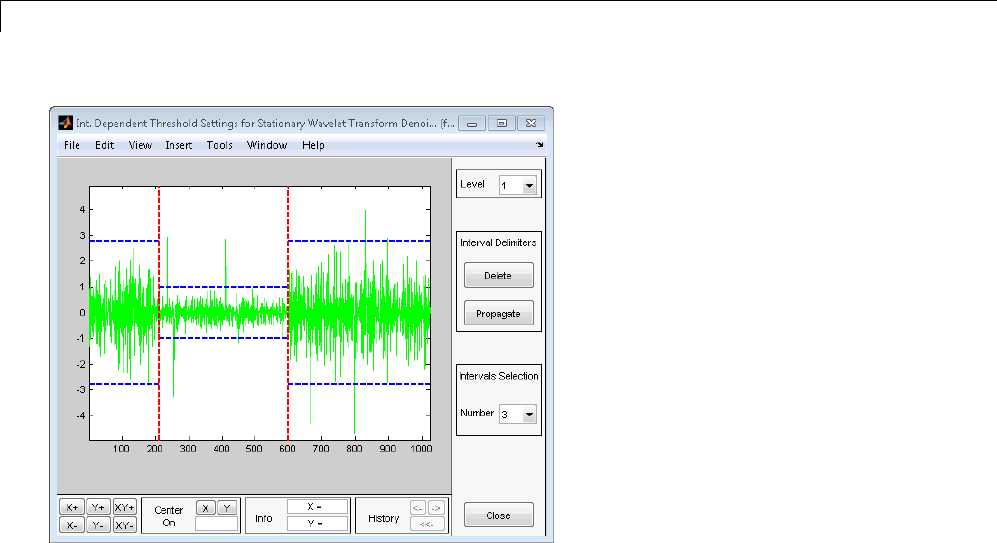Toggle the Center On X button
This screenshot has height=543, width=997.
(x=204, y=507)
